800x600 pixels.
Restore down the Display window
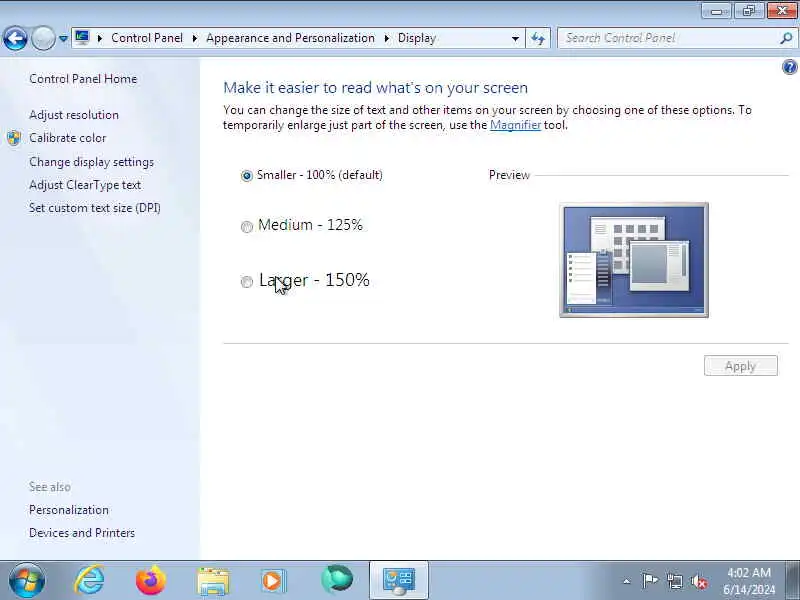coord(749,10)
